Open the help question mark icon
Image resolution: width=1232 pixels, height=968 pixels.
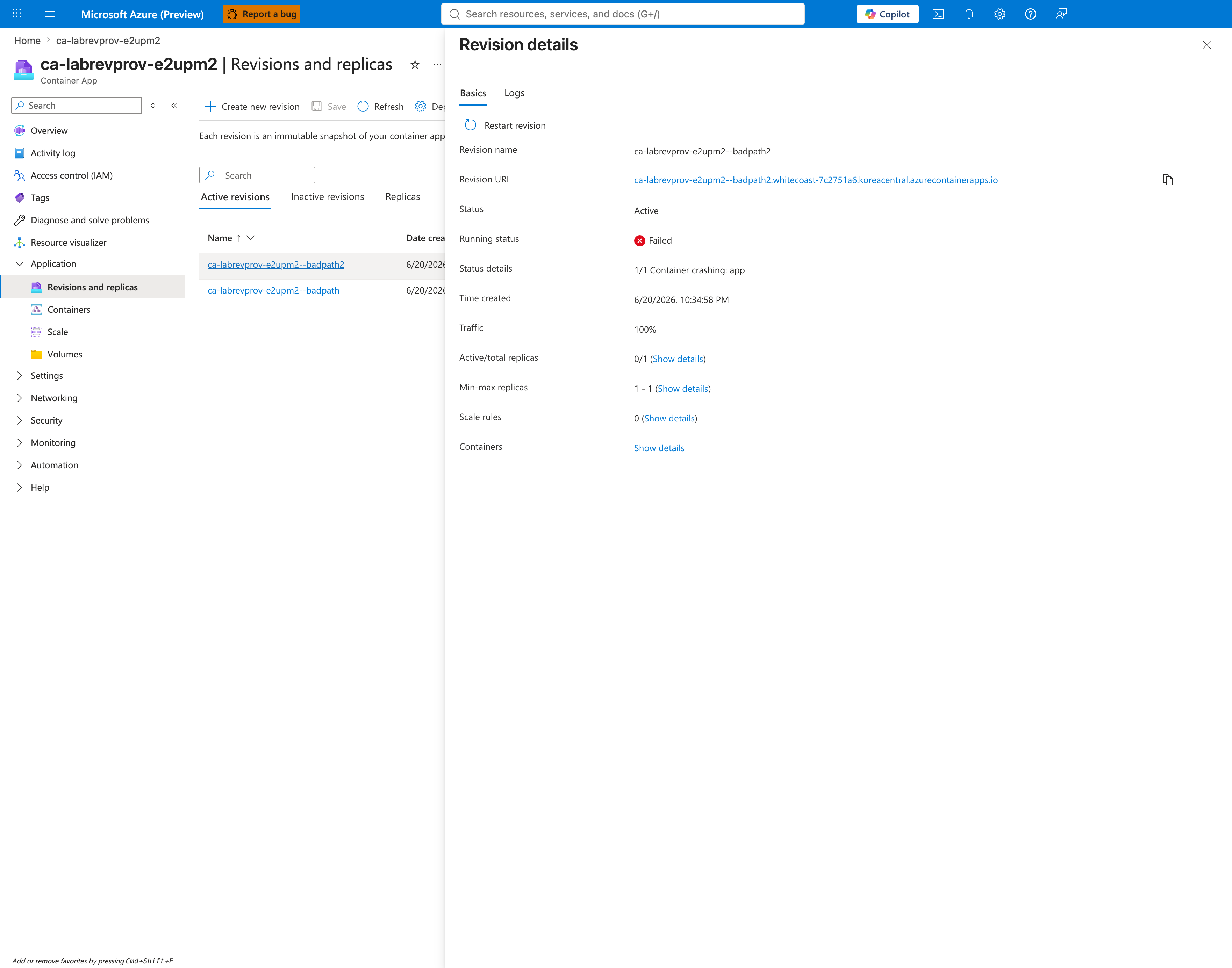point(1030,14)
